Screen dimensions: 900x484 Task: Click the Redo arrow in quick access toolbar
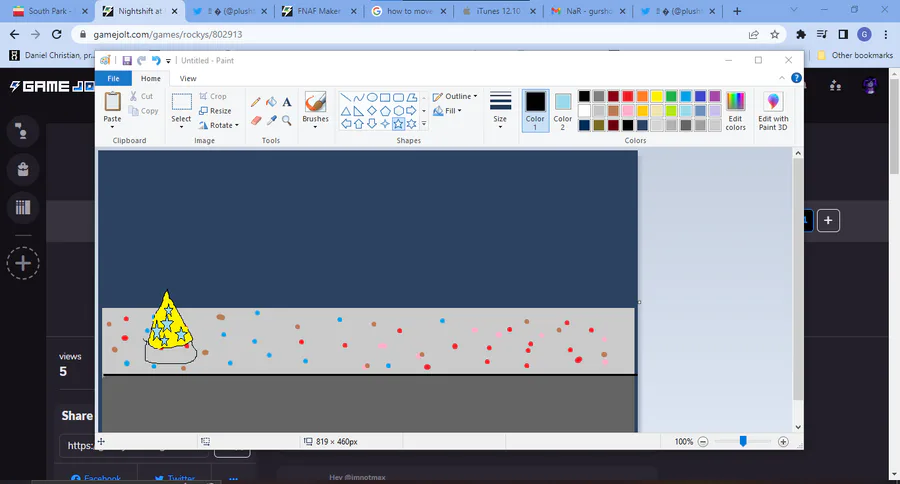(141, 60)
